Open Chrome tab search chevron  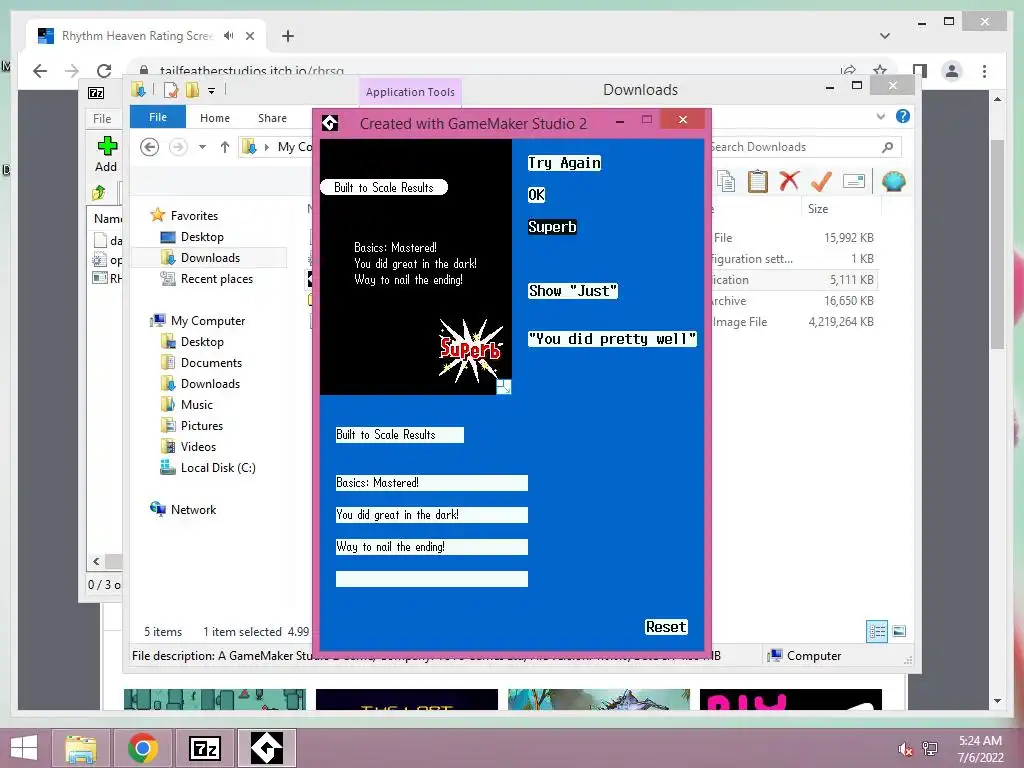point(885,36)
